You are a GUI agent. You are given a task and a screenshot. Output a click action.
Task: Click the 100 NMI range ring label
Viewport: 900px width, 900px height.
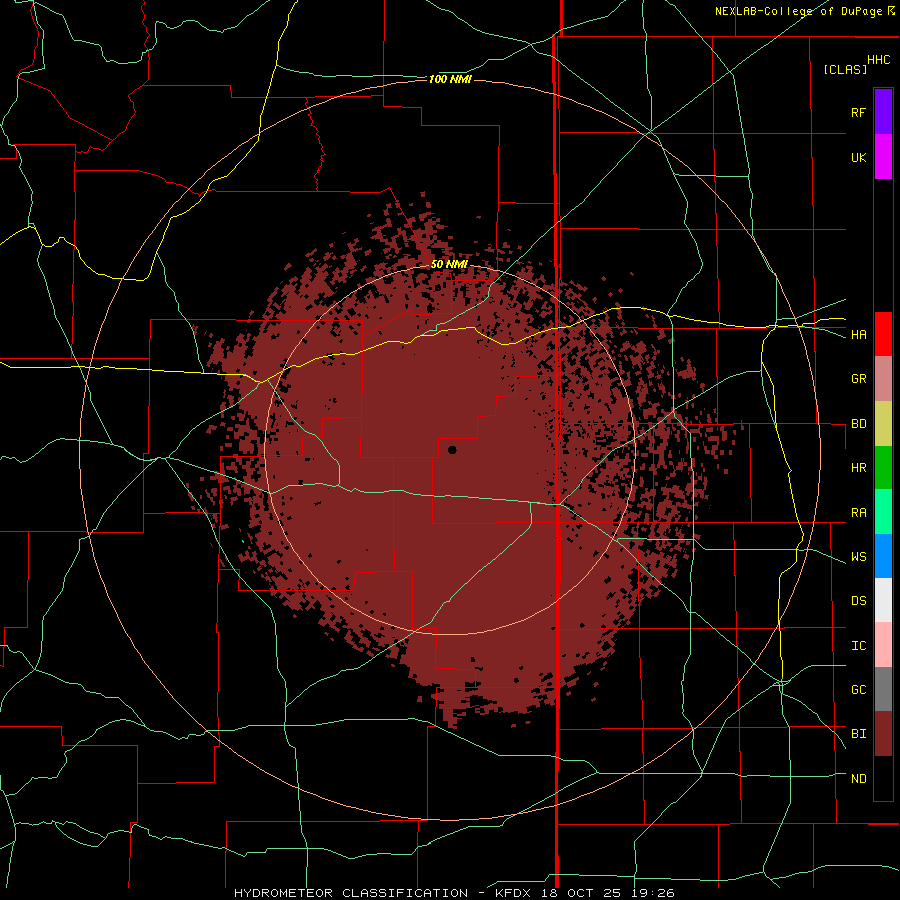pyautogui.click(x=450, y=79)
